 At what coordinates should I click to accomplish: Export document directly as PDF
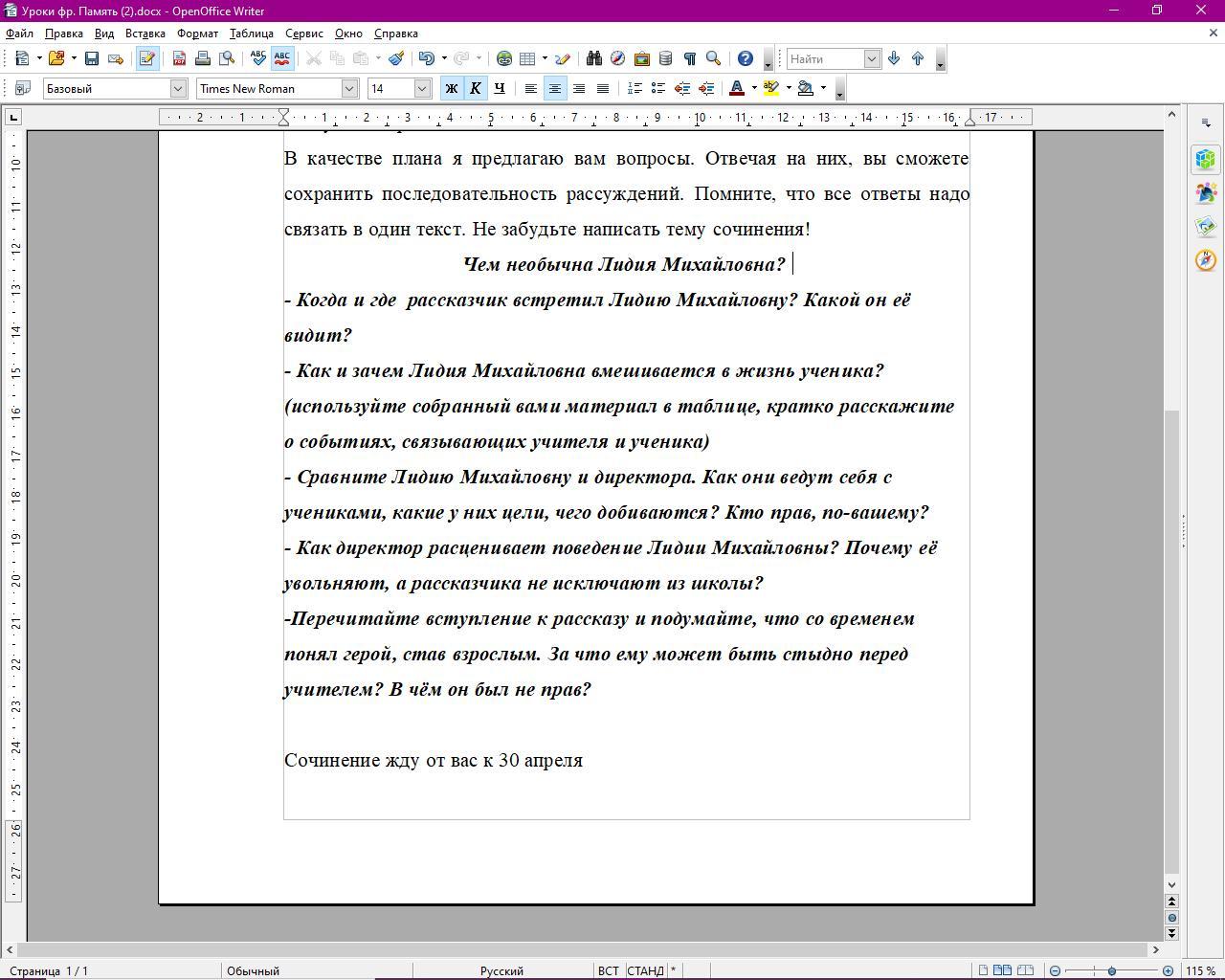point(179,58)
